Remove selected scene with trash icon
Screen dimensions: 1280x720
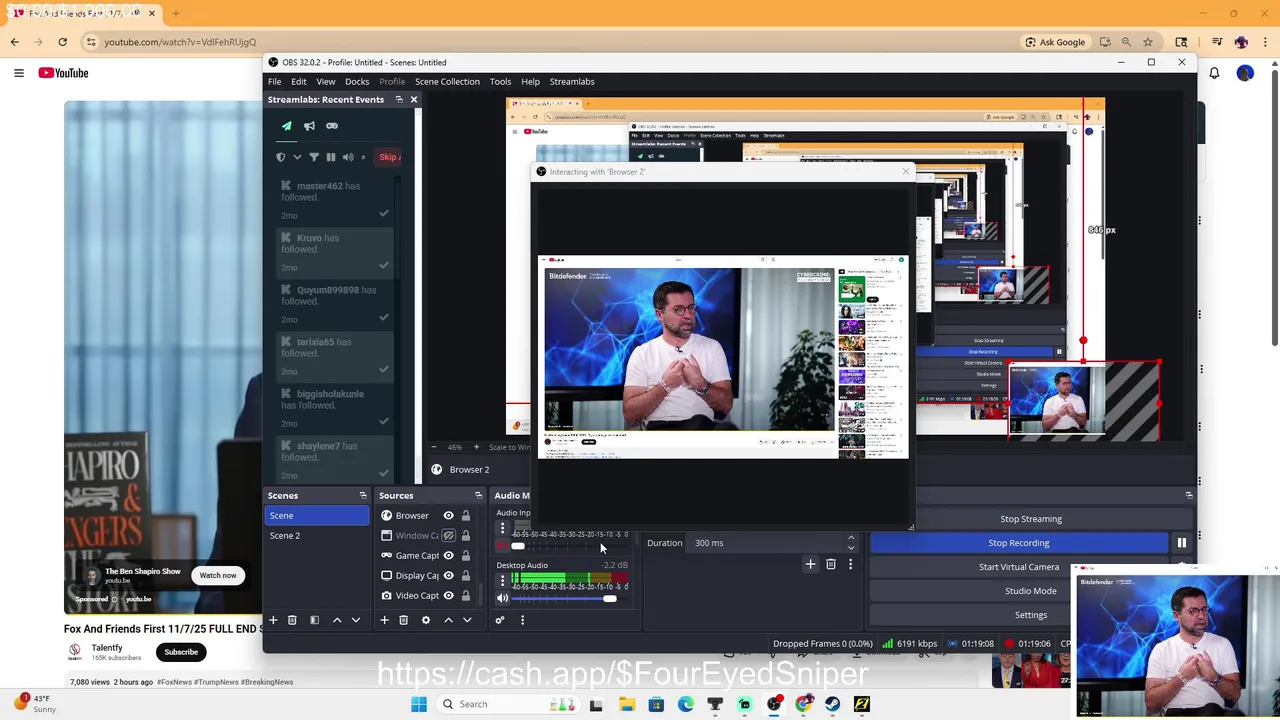click(292, 620)
